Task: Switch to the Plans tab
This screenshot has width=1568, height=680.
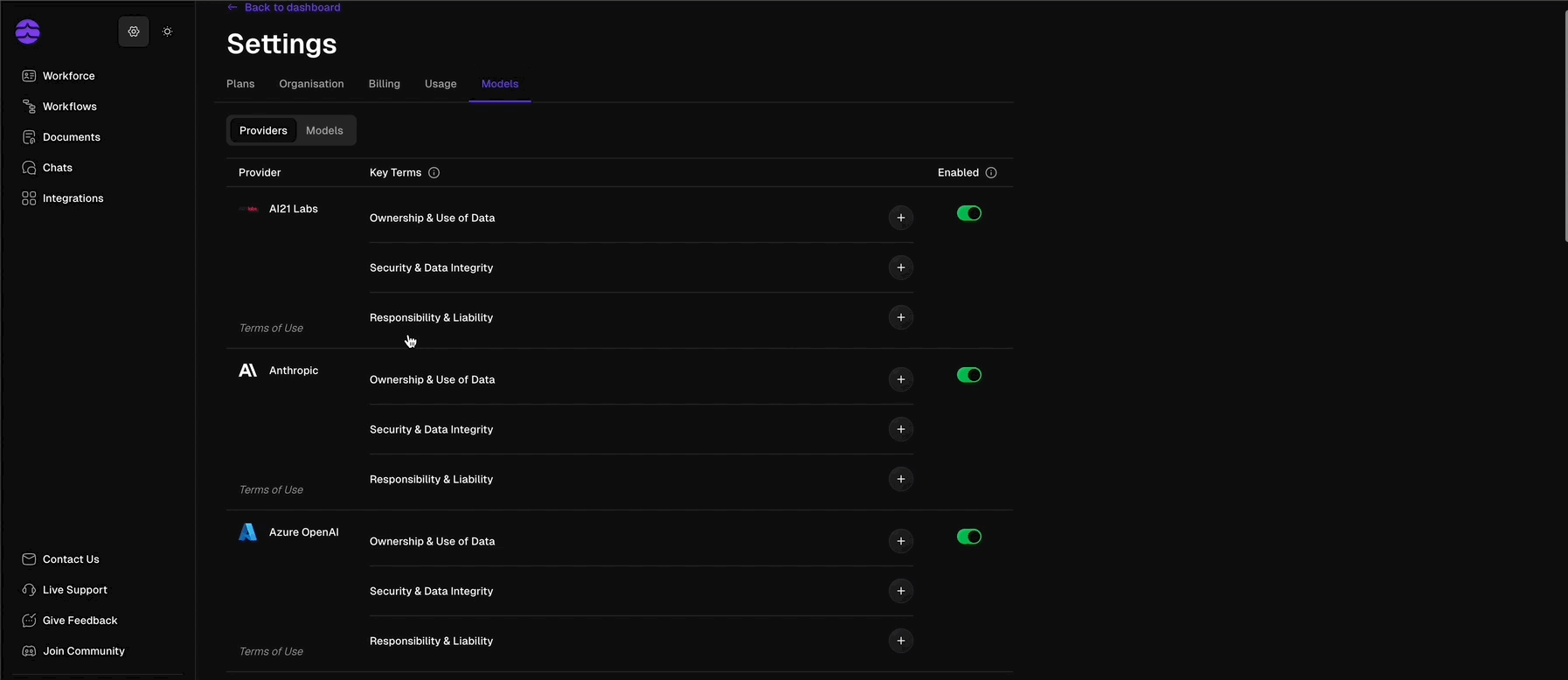Action: click(x=240, y=84)
